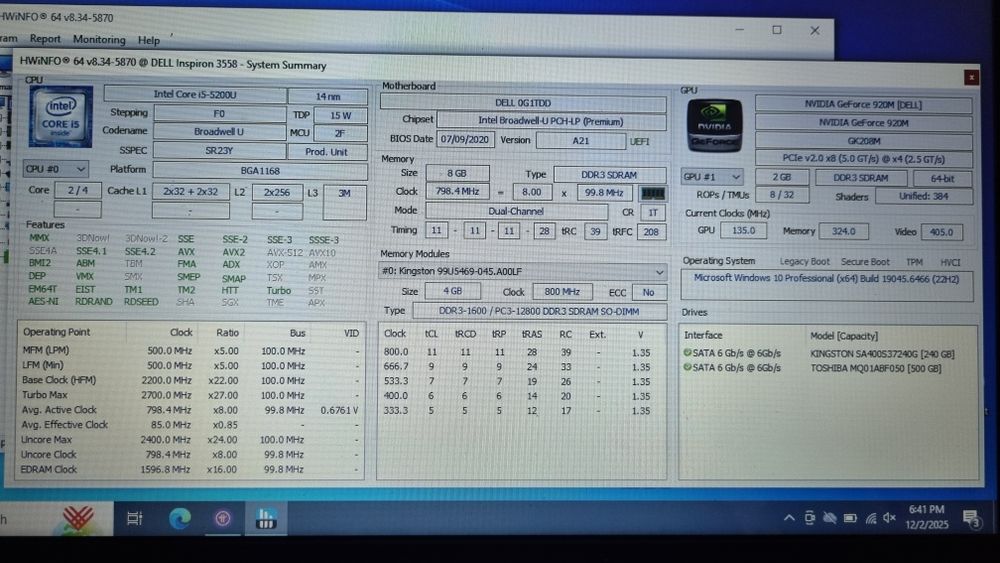The height and width of the screenshot is (563, 1000).
Task: Click the Wi-Fi network tray icon
Action: (x=870, y=518)
